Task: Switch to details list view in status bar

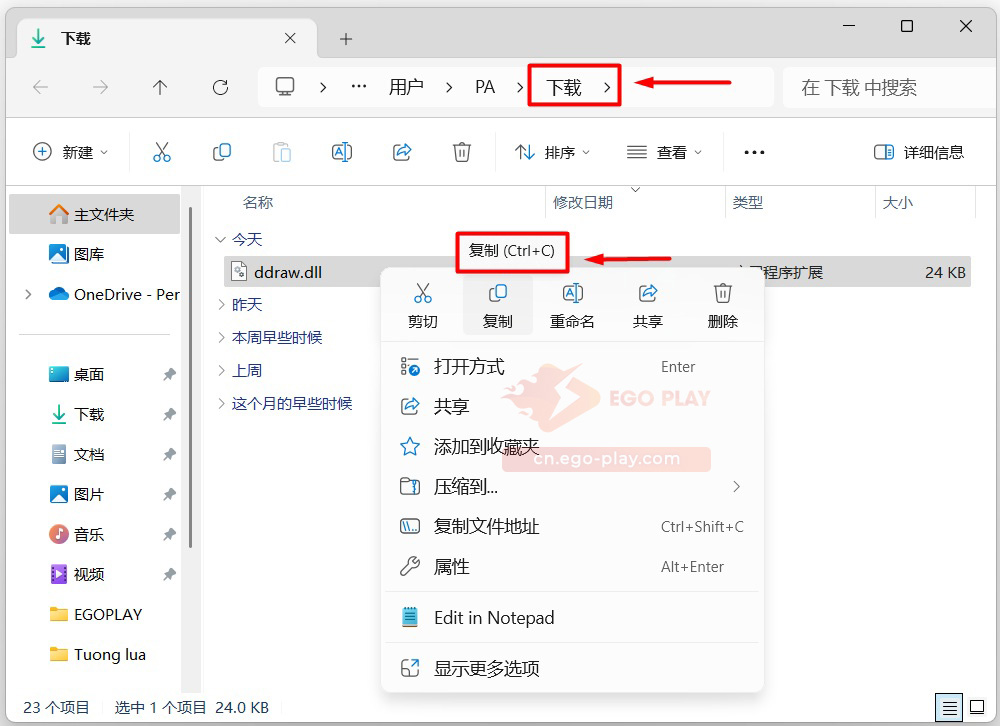Action: pos(949,707)
